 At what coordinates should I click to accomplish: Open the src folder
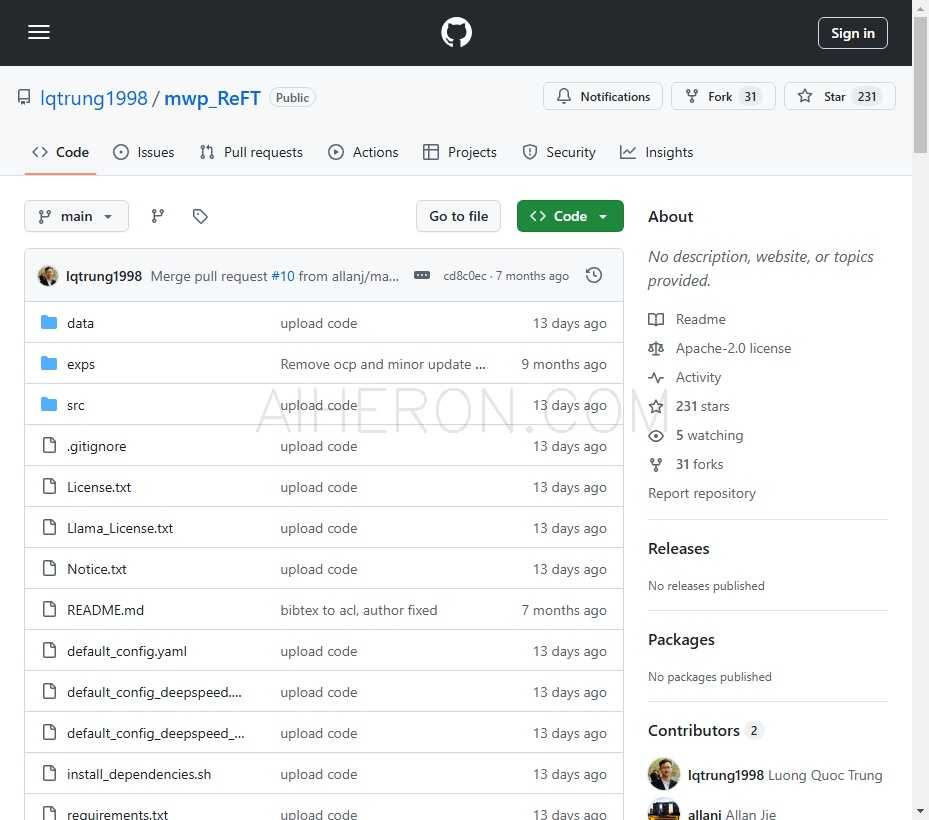(x=76, y=405)
